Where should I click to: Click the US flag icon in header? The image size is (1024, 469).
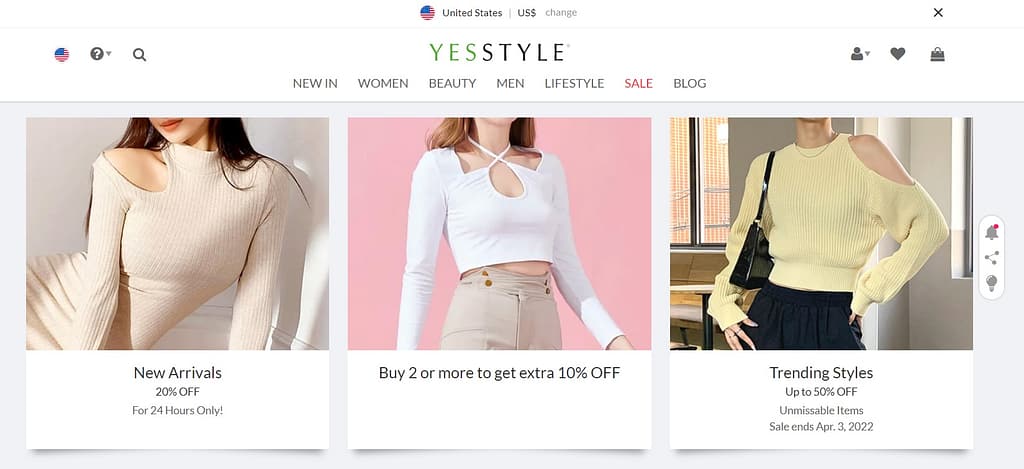[x=62, y=55]
